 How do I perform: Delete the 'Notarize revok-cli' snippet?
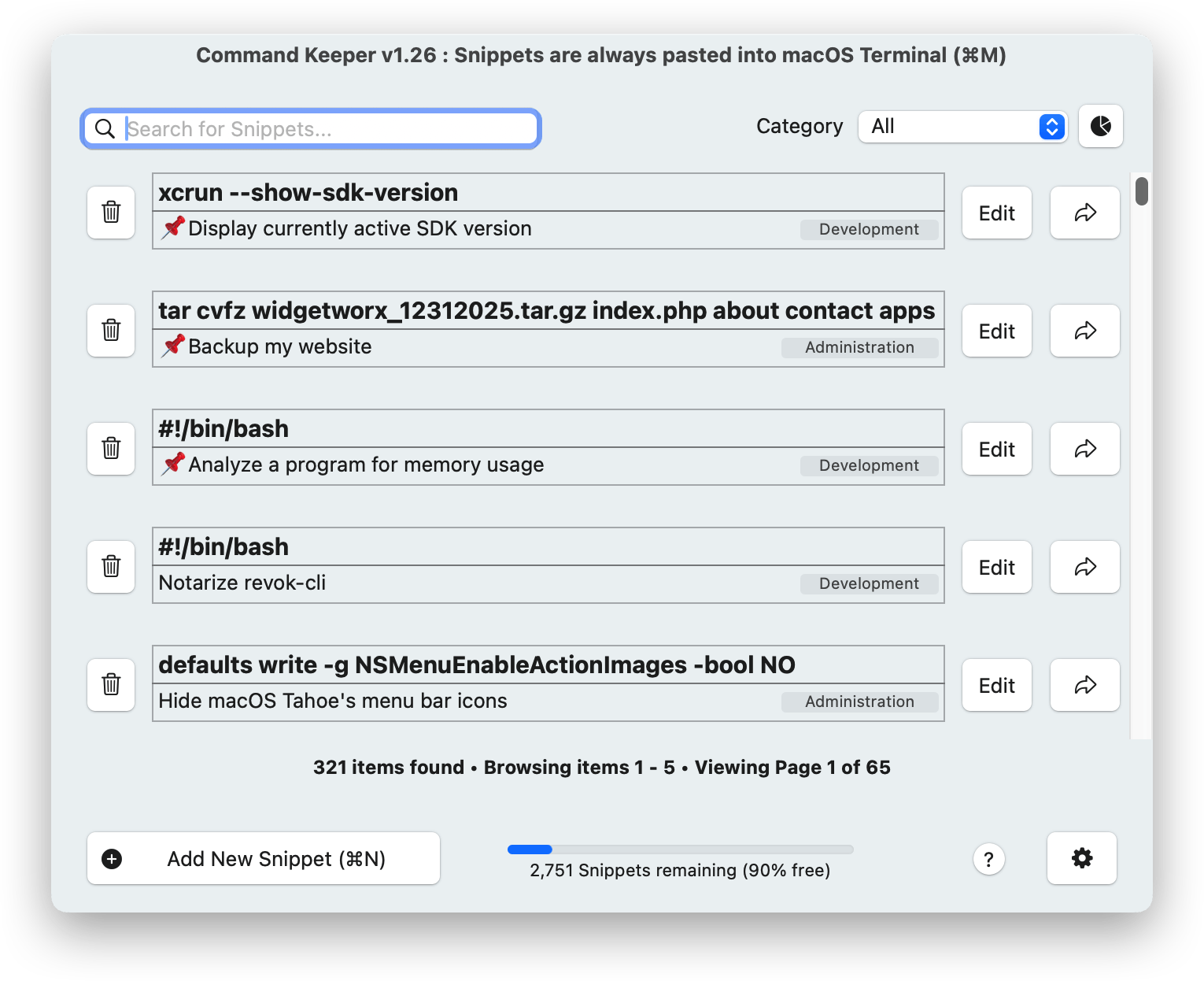[x=110, y=567]
